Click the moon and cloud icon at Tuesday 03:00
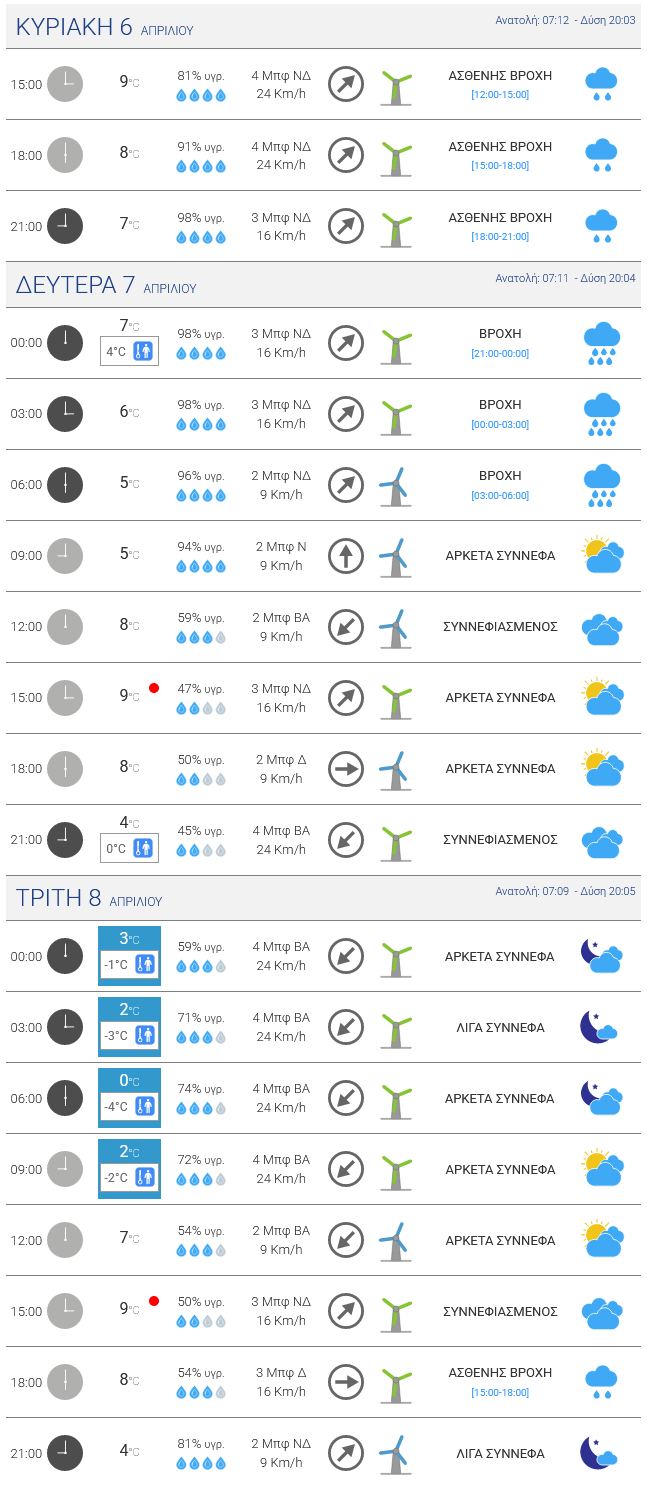This screenshot has height=1486, width=650. point(600,1027)
